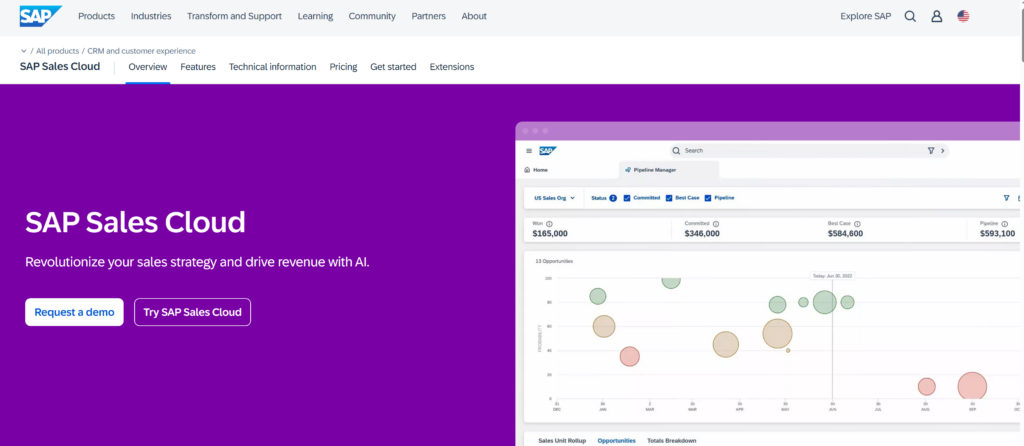Open the user account profile icon
Image resolution: width=1024 pixels, height=446 pixels.
tap(936, 16)
